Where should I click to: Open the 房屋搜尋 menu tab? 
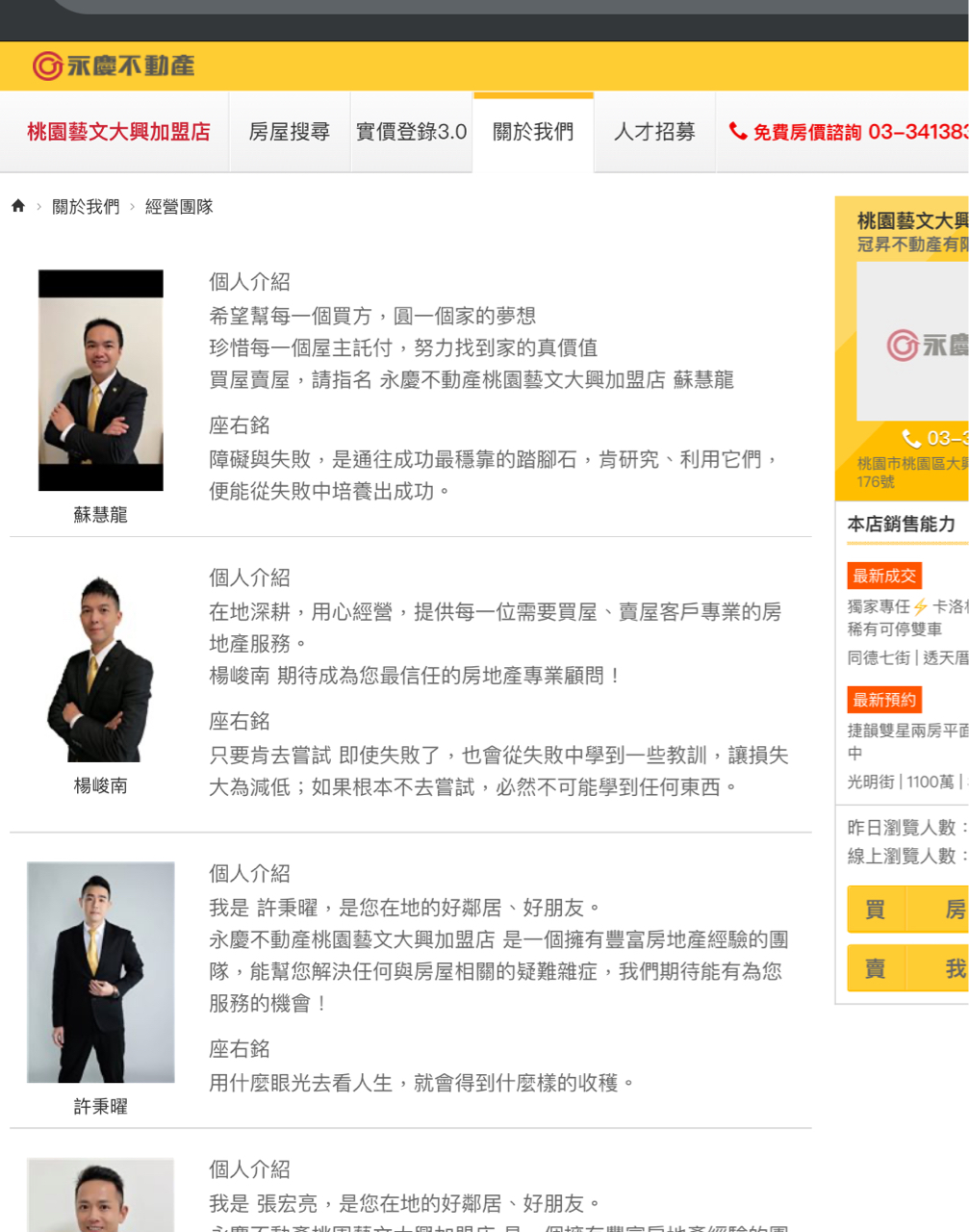click(x=290, y=132)
